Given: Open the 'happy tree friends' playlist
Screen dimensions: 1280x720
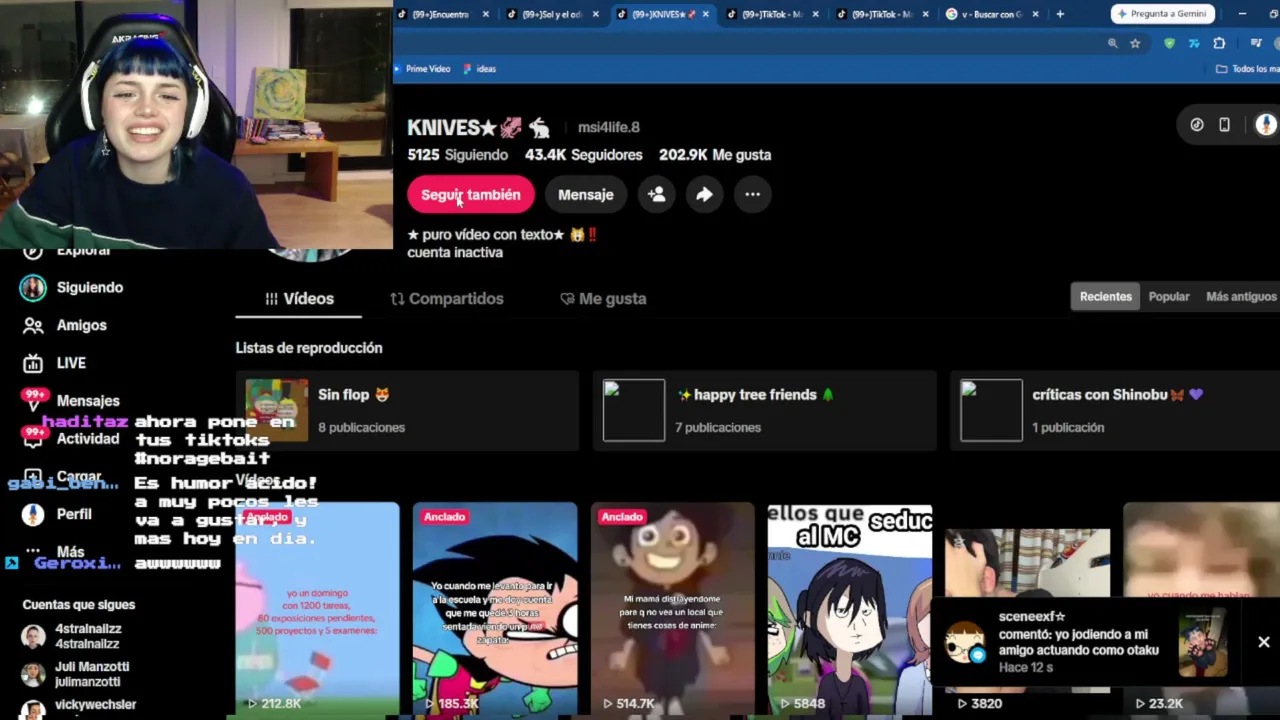Looking at the screenshot, I should pos(764,410).
